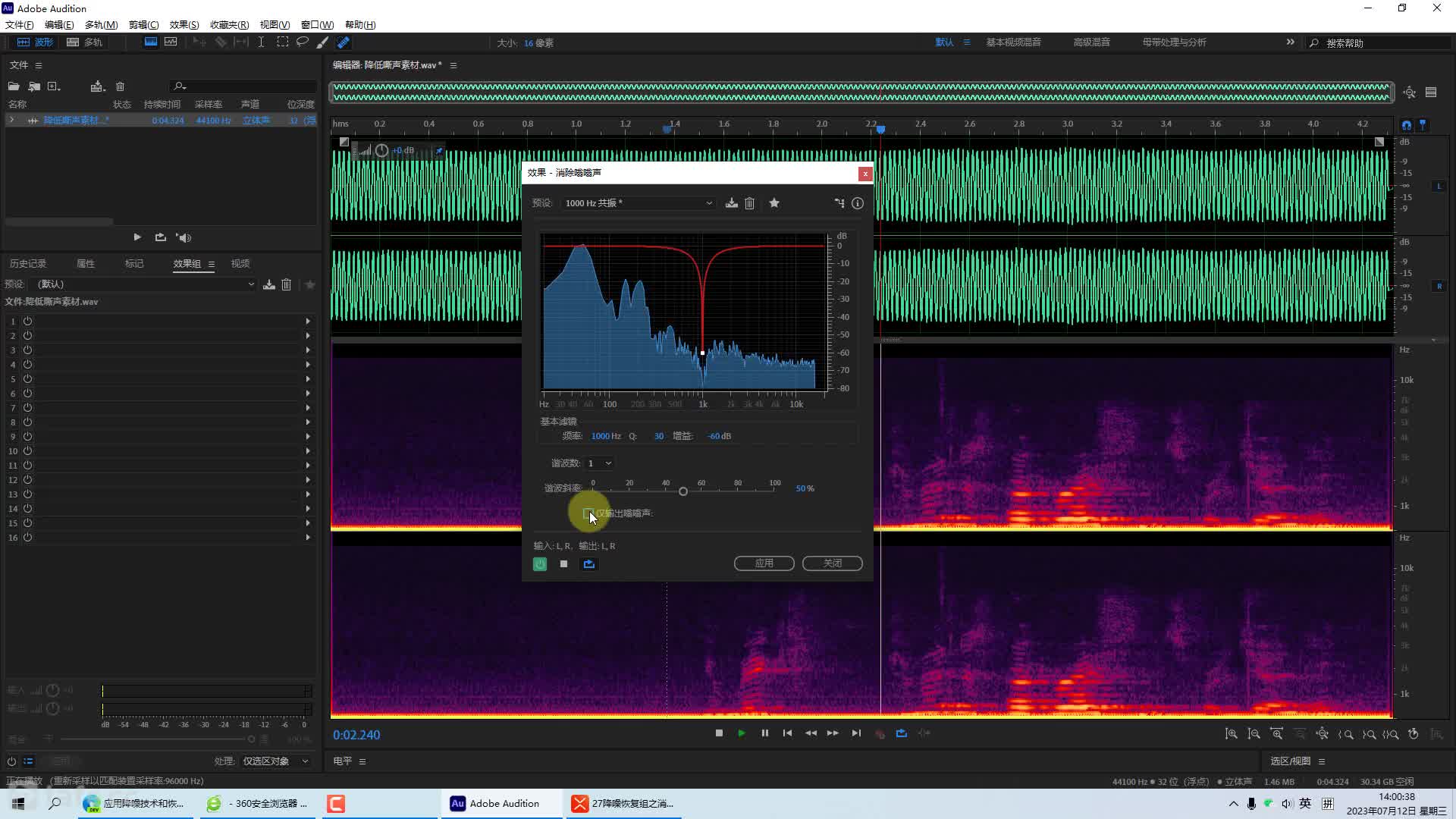Expand effect slot 4 arrow menu
Image resolution: width=1456 pixels, height=819 pixels.
click(x=308, y=364)
